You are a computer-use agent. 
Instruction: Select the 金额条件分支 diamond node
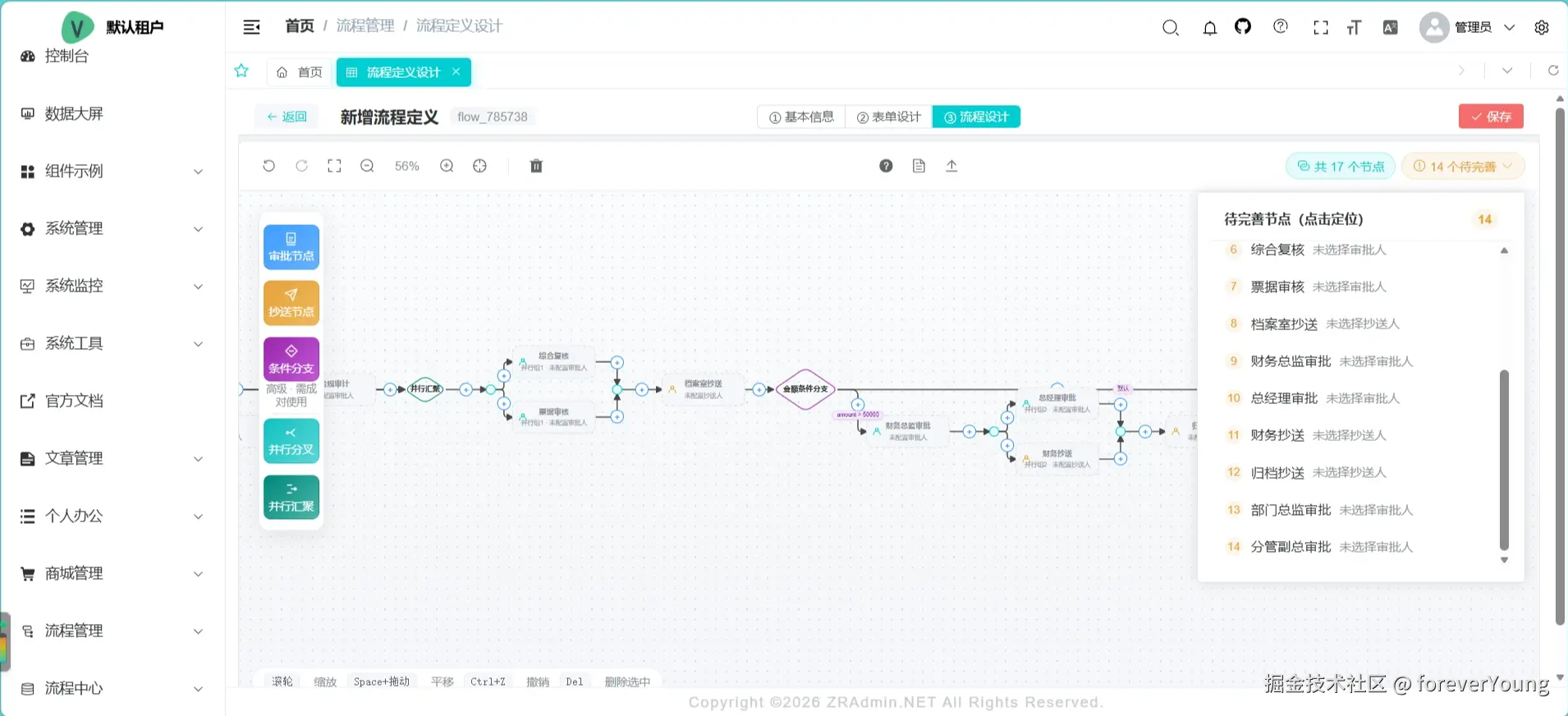[x=805, y=389]
